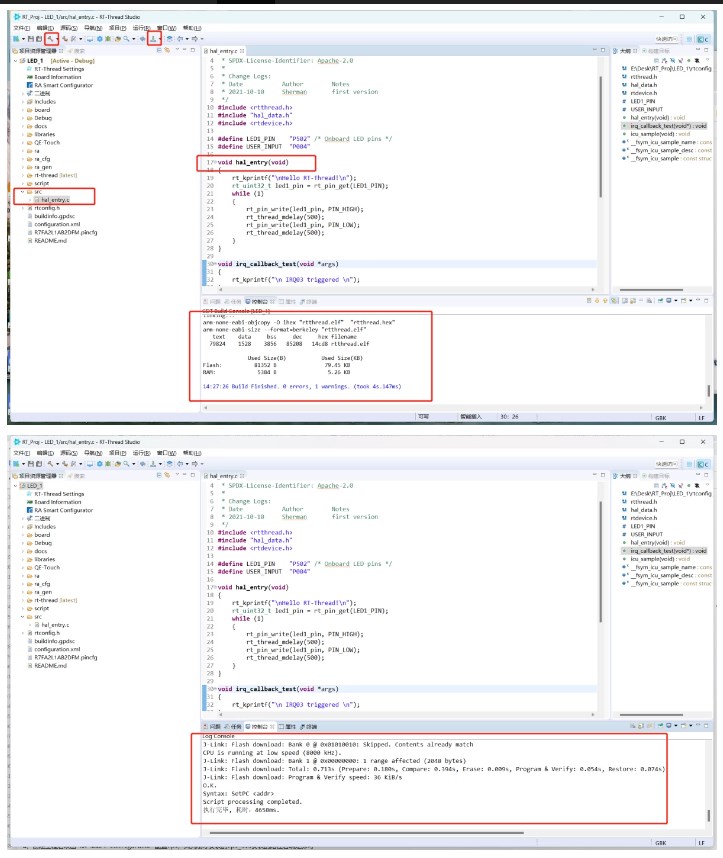Open the 帮助(H) menu in the bottom window
Screen dimensions: 723x858
pyautogui.click(x=192, y=453)
